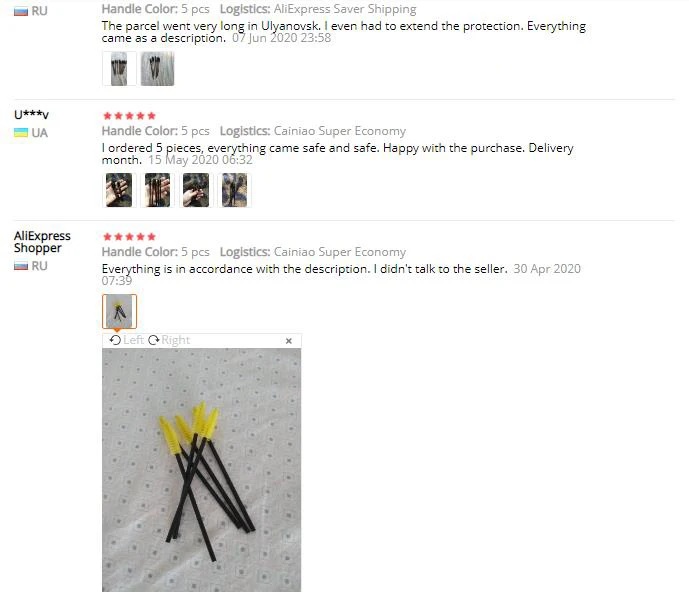Click the top Russia flag icon
This screenshot has width=689, height=592.
click(x=21, y=11)
